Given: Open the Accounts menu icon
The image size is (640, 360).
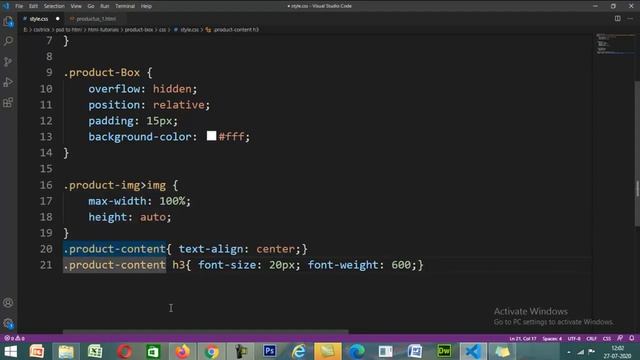Looking at the screenshot, I should pos(8,303).
